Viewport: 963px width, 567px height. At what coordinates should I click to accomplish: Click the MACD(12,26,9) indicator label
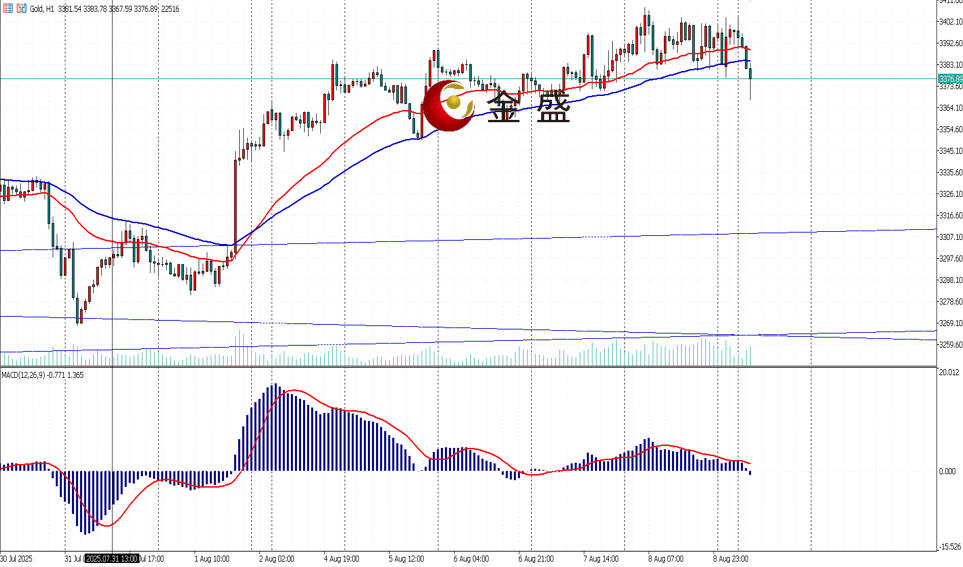[29, 375]
